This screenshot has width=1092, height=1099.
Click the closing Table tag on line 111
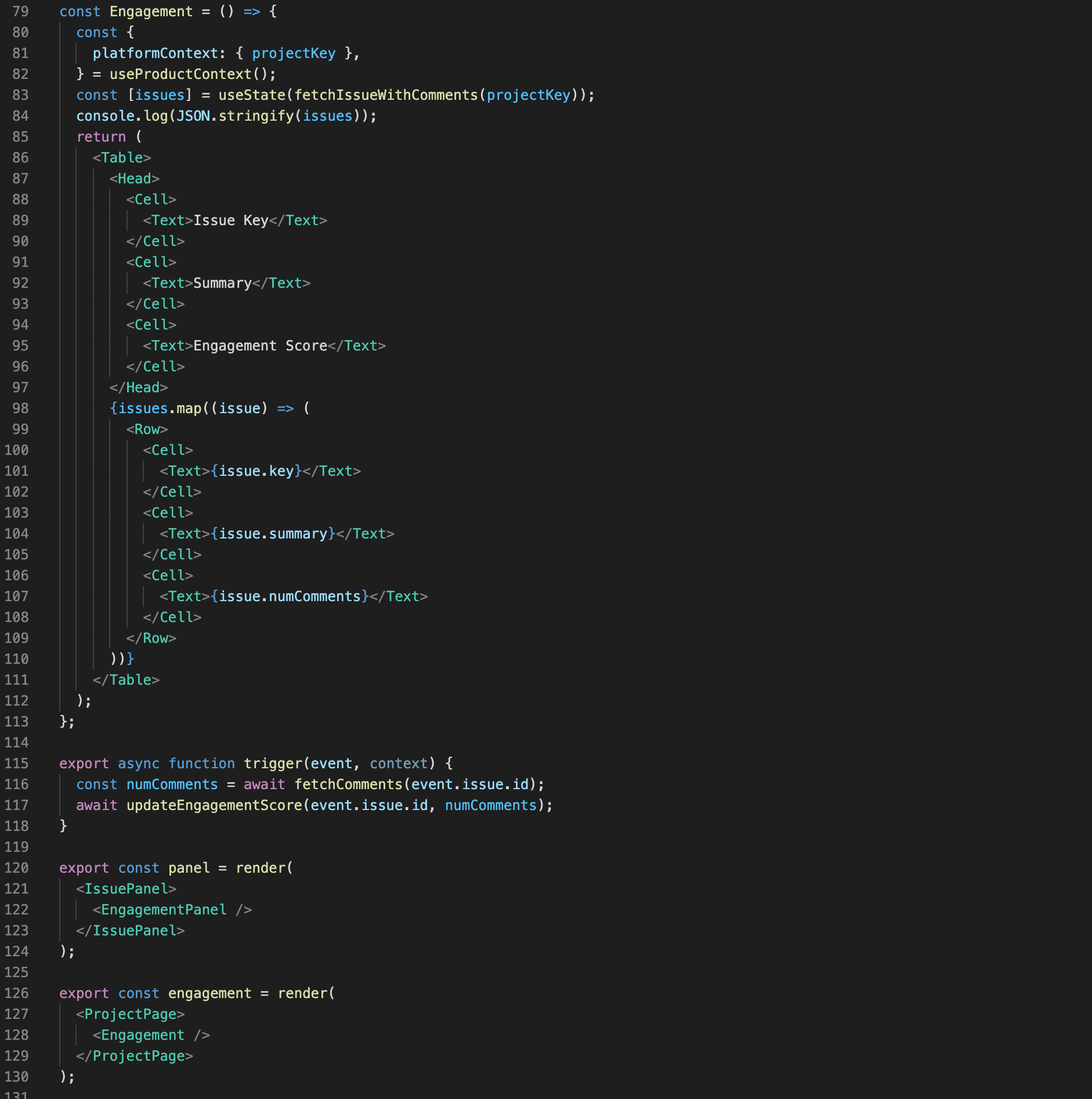(x=126, y=680)
